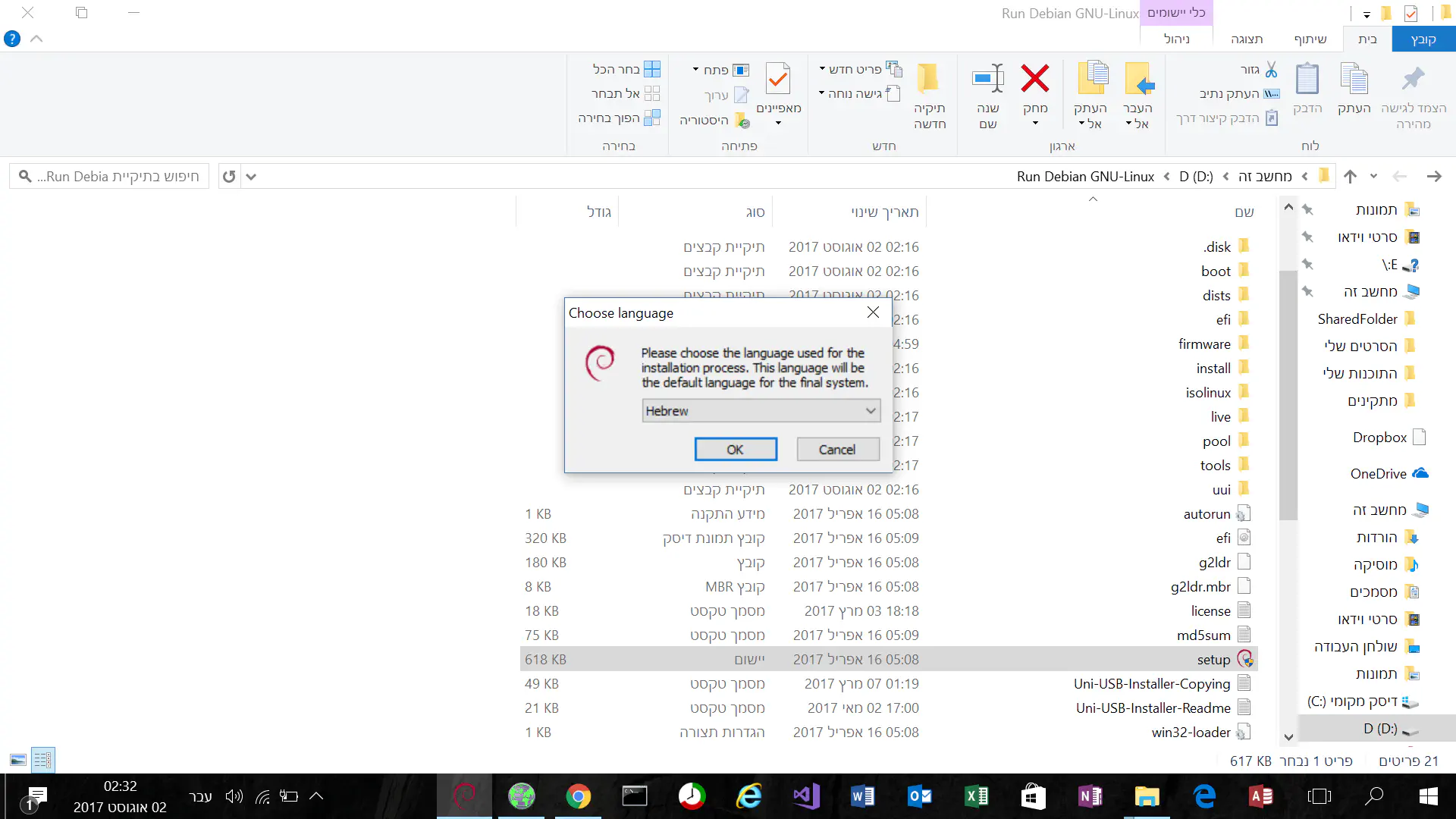Click the search box for Run Debian folder

pos(110,177)
